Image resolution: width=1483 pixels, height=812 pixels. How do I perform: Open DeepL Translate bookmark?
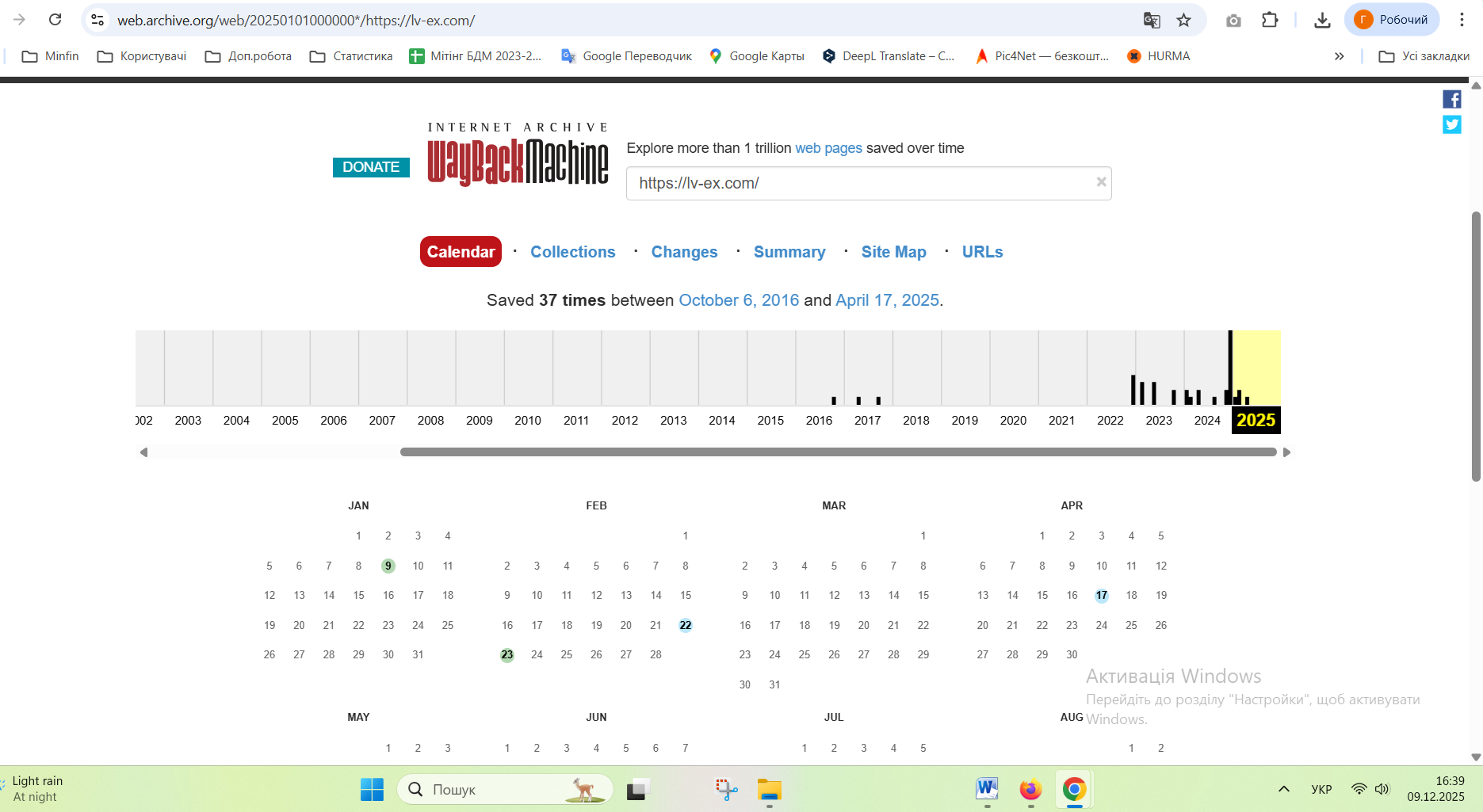889,56
